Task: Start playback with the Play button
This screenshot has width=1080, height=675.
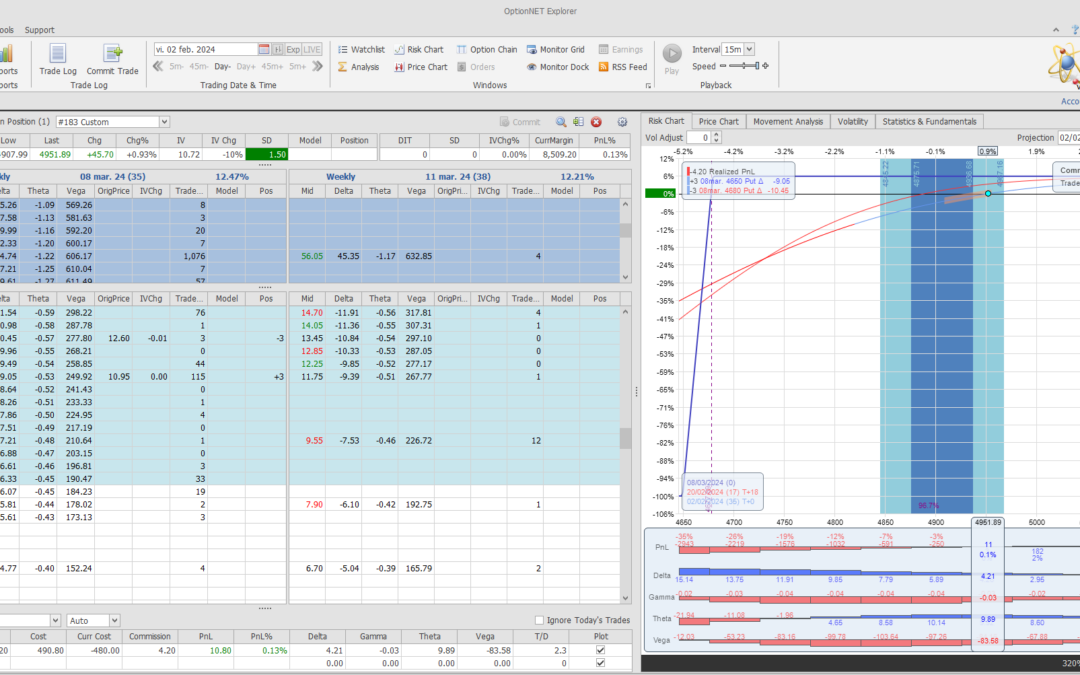Action: click(x=672, y=59)
